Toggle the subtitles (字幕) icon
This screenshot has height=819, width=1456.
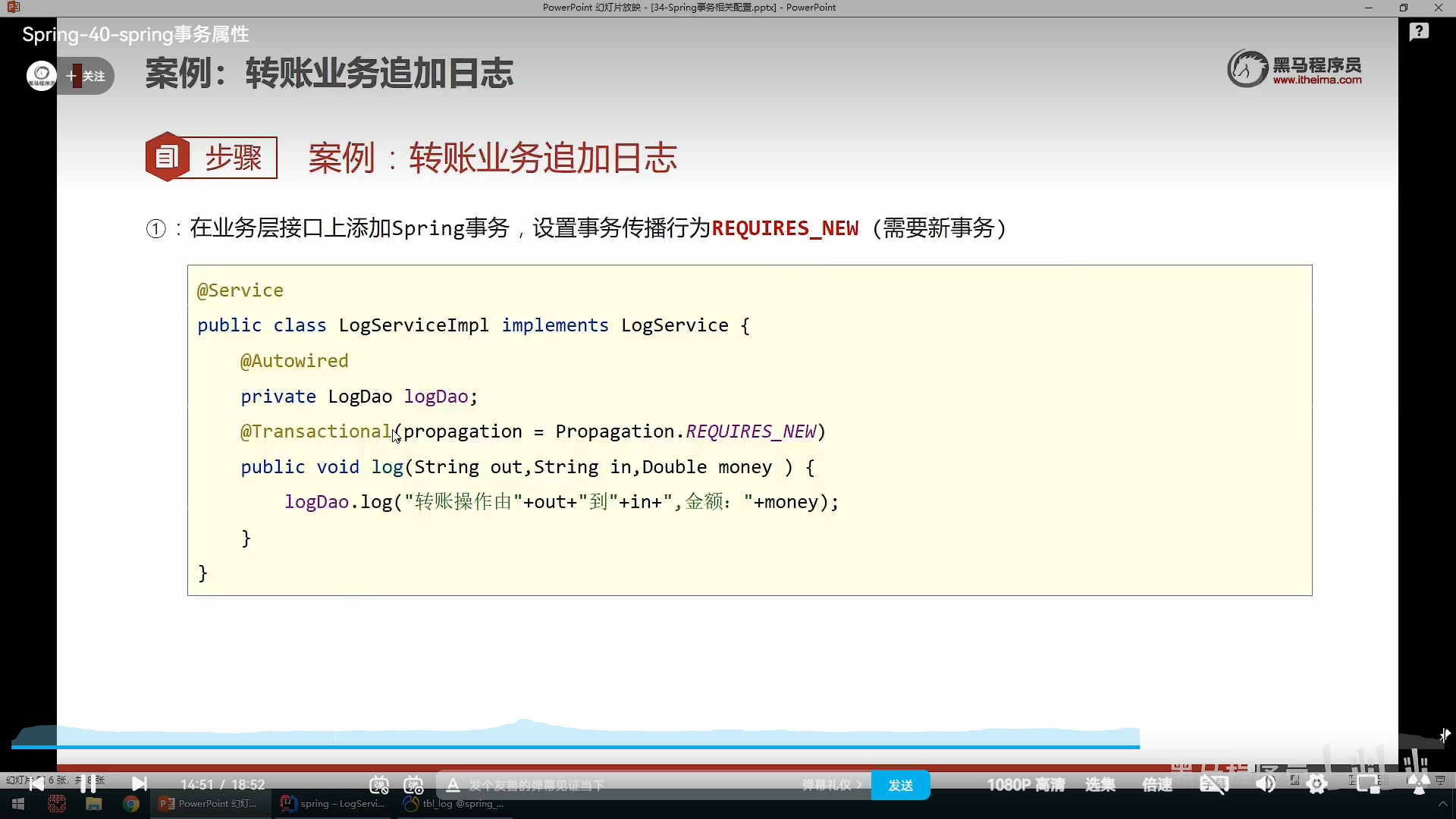click(x=1213, y=785)
